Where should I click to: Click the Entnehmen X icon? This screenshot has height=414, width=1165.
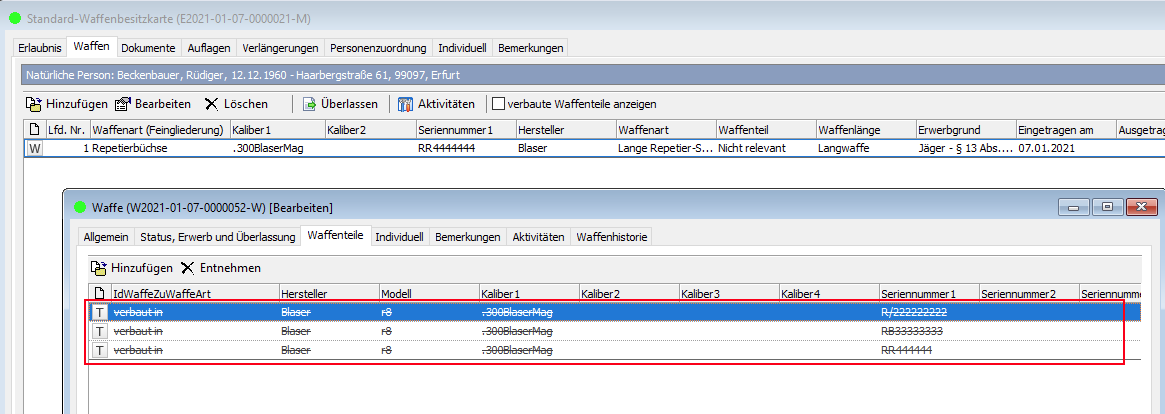point(187,268)
